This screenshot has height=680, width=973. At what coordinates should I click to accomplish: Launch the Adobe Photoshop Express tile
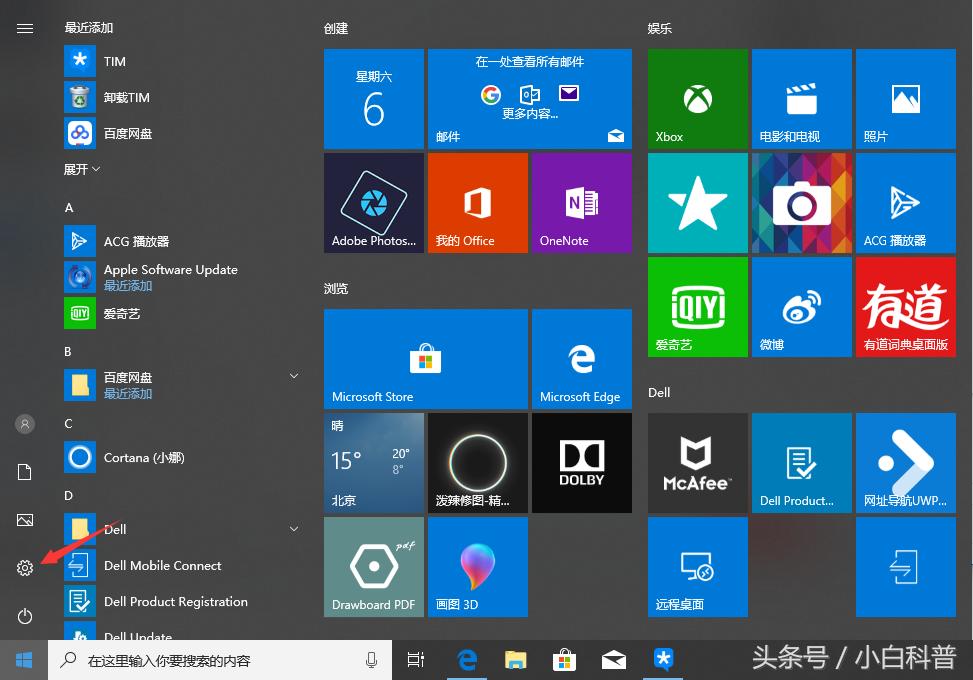(x=374, y=203)
